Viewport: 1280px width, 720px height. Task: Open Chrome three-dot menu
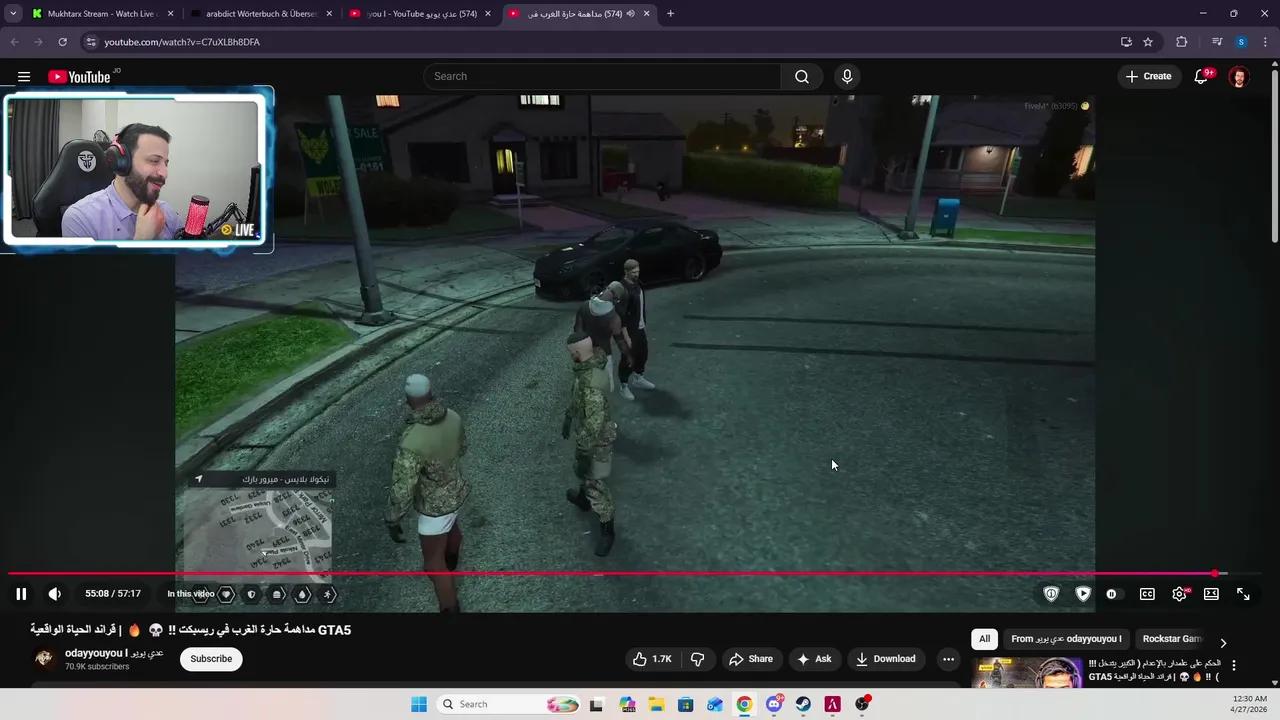pos(1266,42)
